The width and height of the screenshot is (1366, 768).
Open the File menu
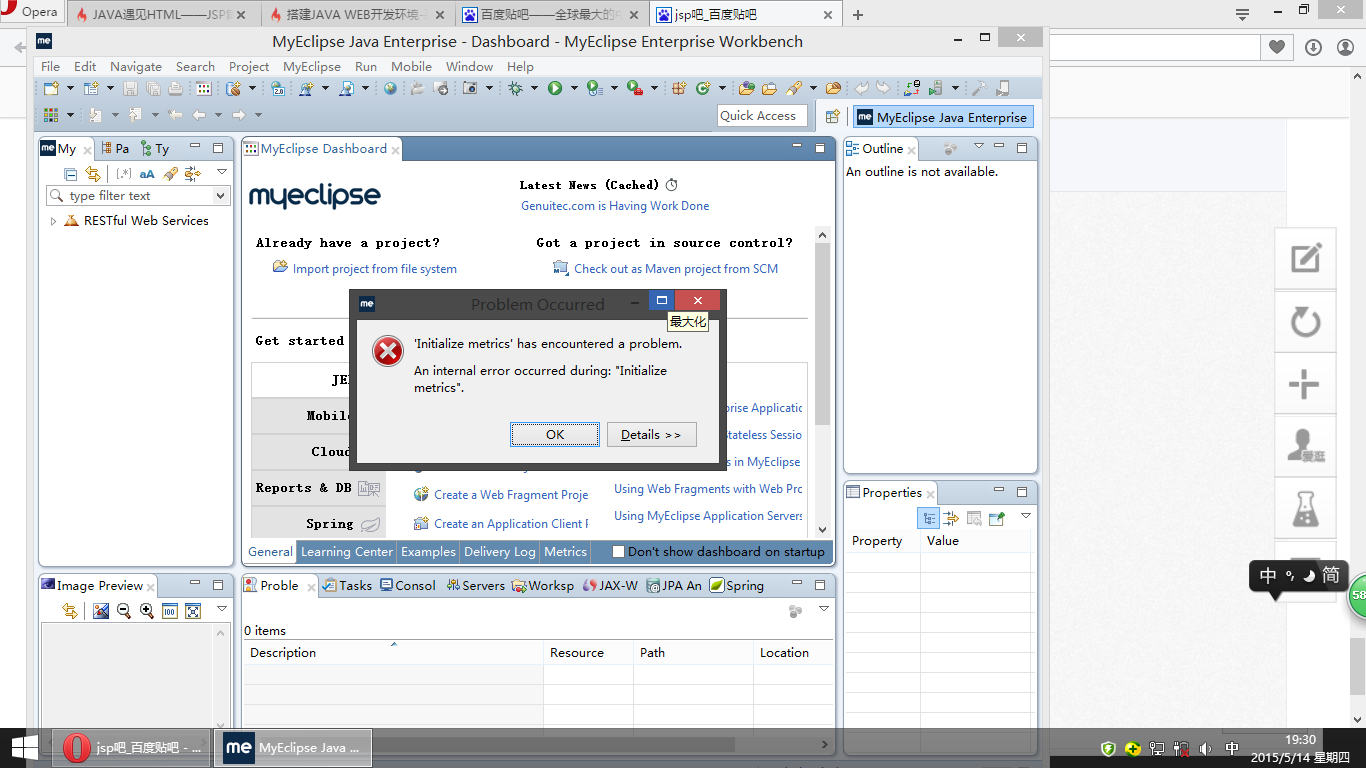point(50,66)
